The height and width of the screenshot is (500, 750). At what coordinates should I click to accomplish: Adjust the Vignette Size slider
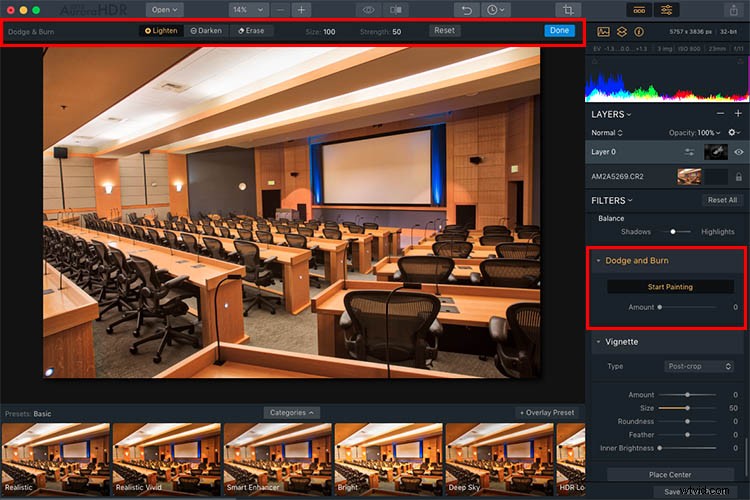pos(687,408)
